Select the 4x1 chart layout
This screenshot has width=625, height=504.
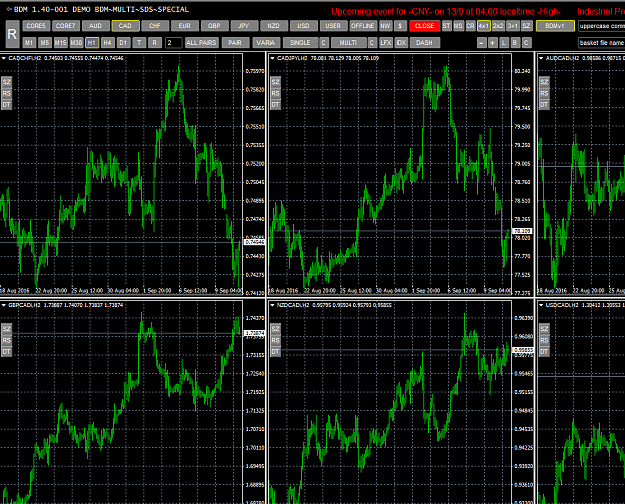tap(484, 26)
